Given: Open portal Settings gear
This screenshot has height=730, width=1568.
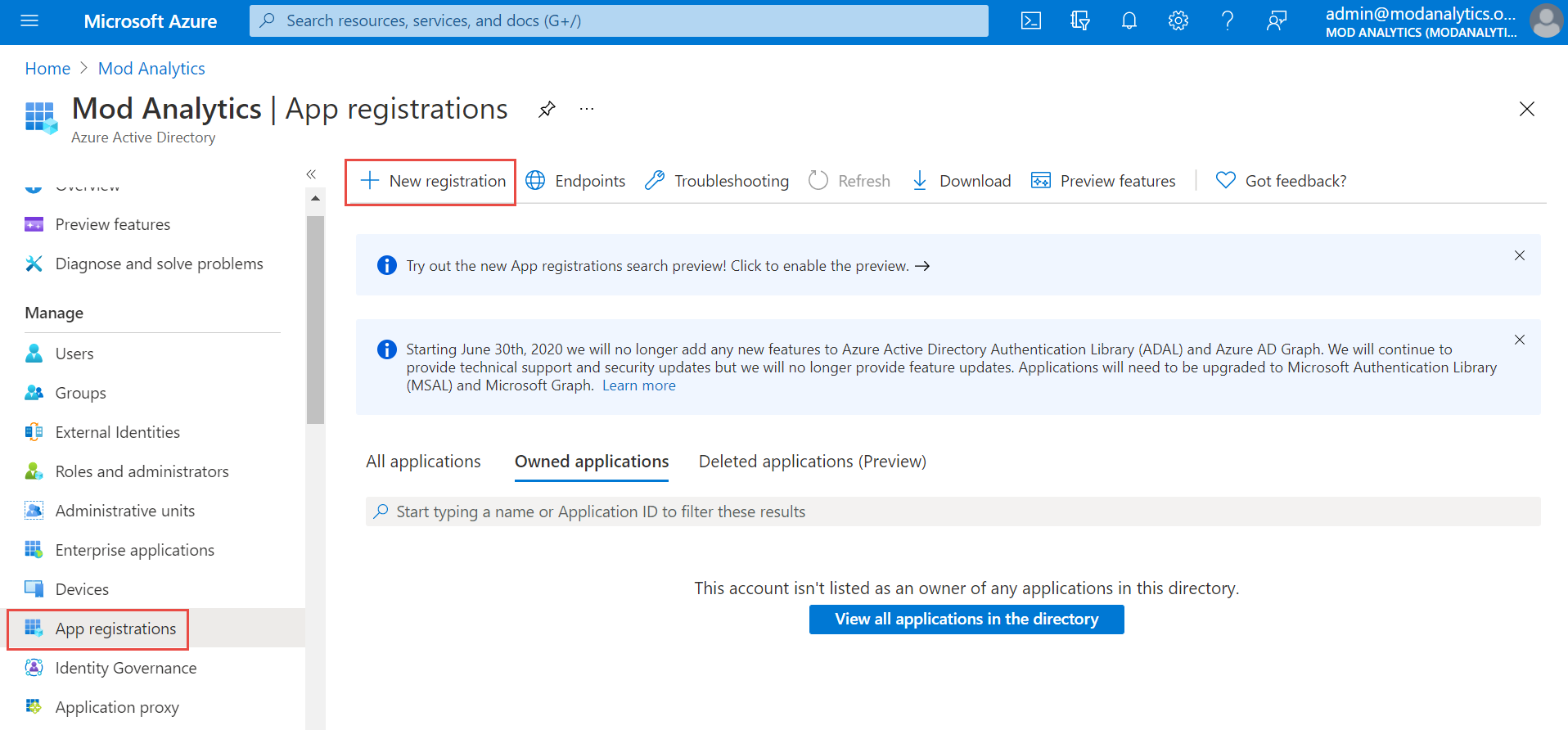Looking at the screenshot, I should (x=1178, y=21).
